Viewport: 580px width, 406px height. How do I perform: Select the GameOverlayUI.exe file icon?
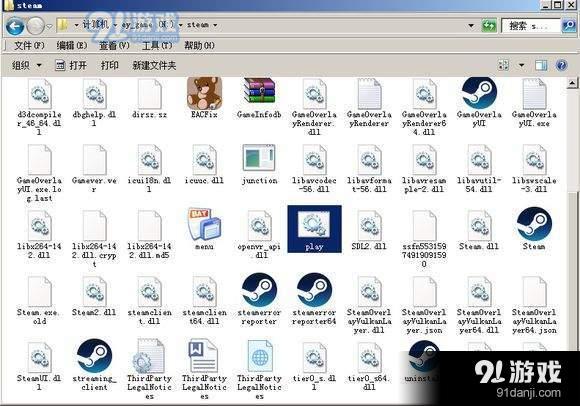534,94
